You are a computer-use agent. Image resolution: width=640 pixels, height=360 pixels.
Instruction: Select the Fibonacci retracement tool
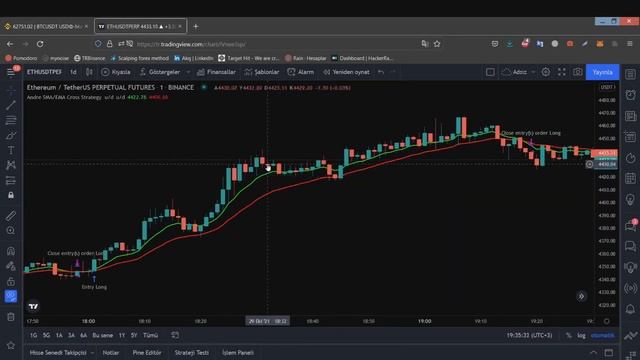pyautogui.click(x=11, y=120)
